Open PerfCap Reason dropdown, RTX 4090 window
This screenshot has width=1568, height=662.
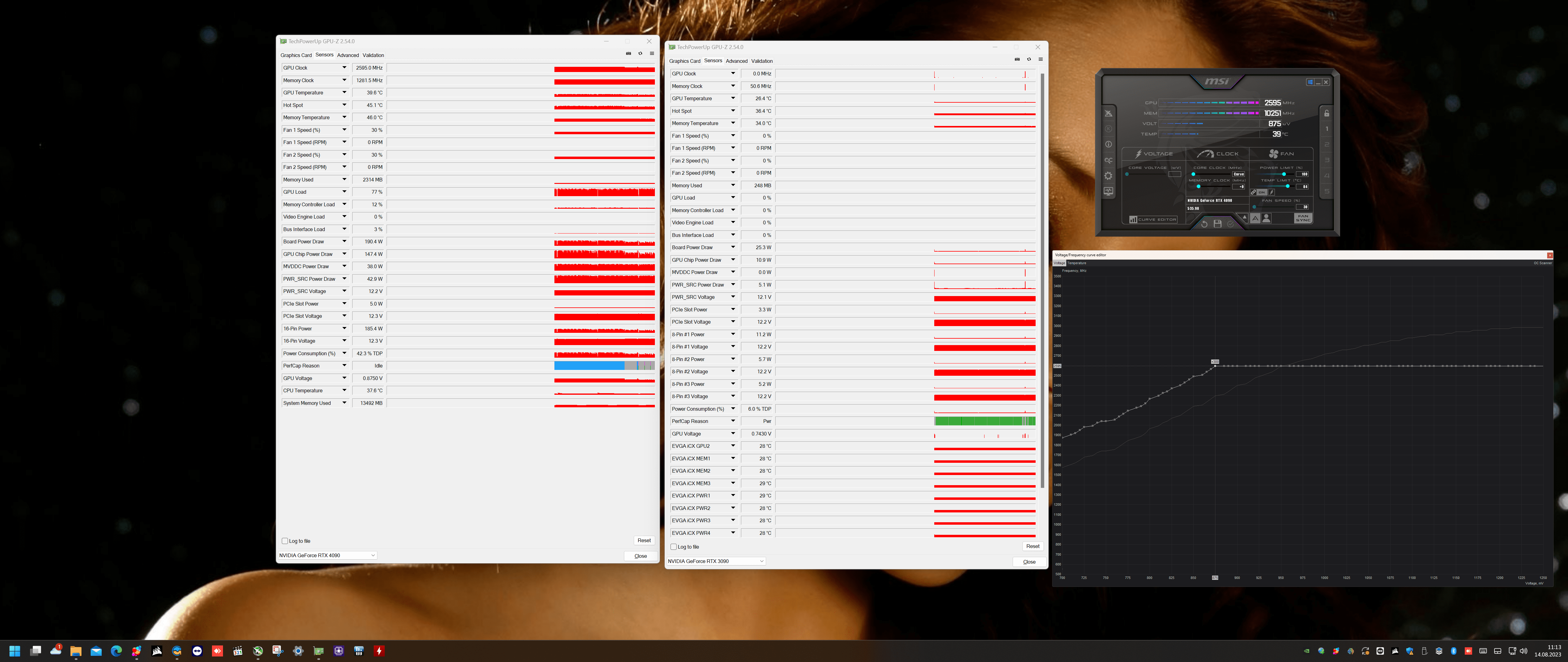point(345,365)
